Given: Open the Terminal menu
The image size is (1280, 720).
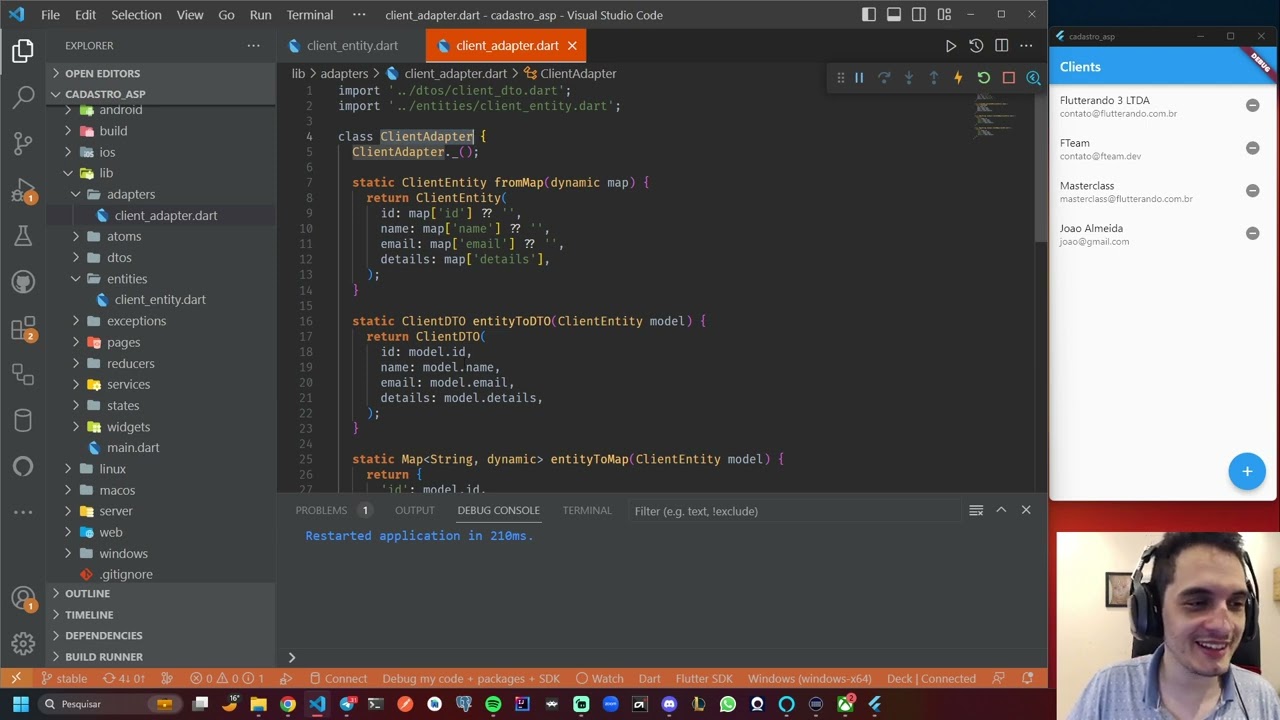Looking at the screenshot, I should [x=310, y=15].
